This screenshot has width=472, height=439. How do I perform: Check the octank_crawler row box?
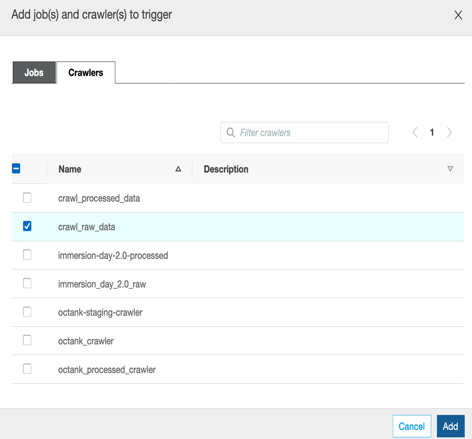27,340
